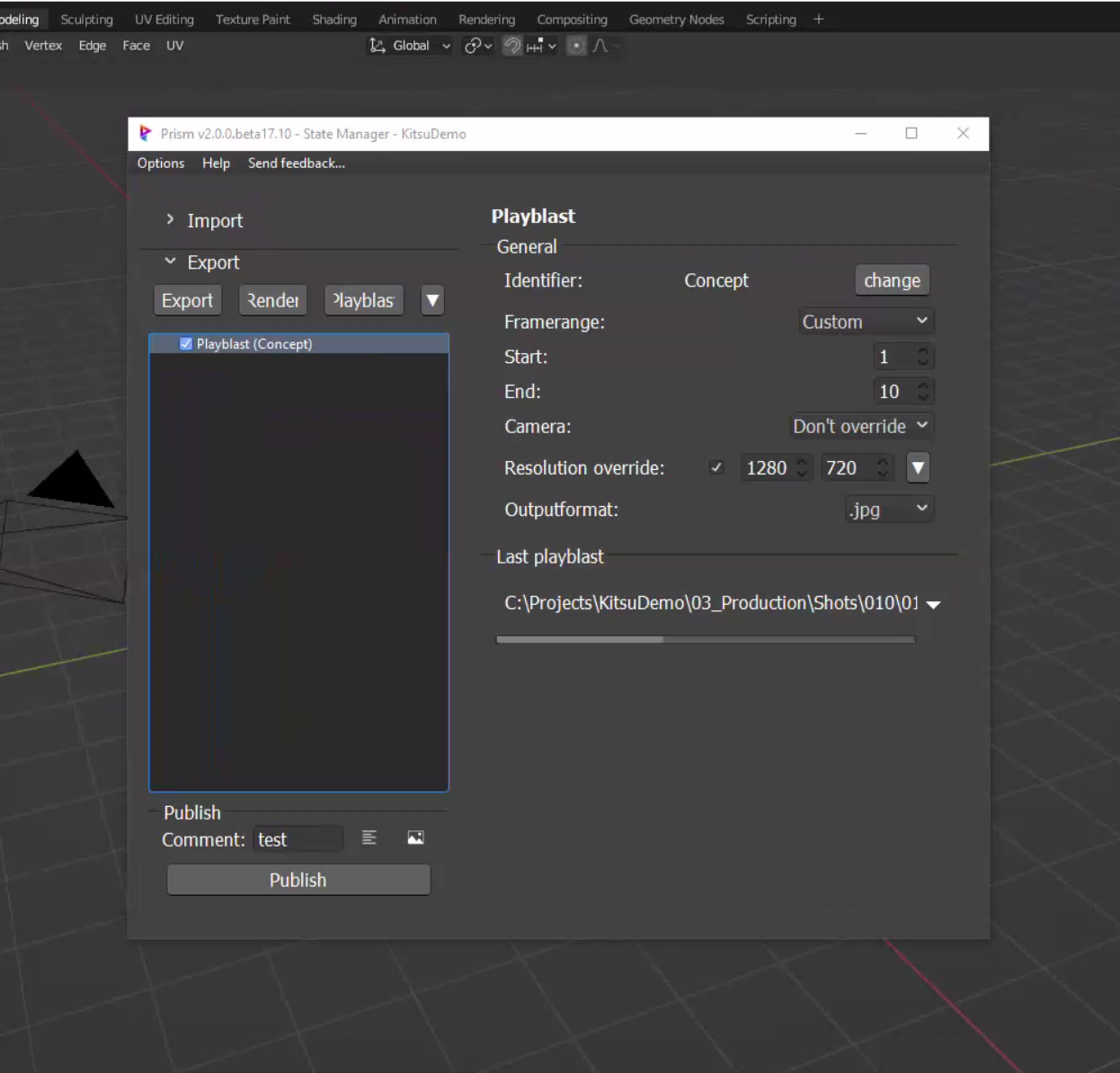Switch to the Texture Paint workspace tab

253,19
